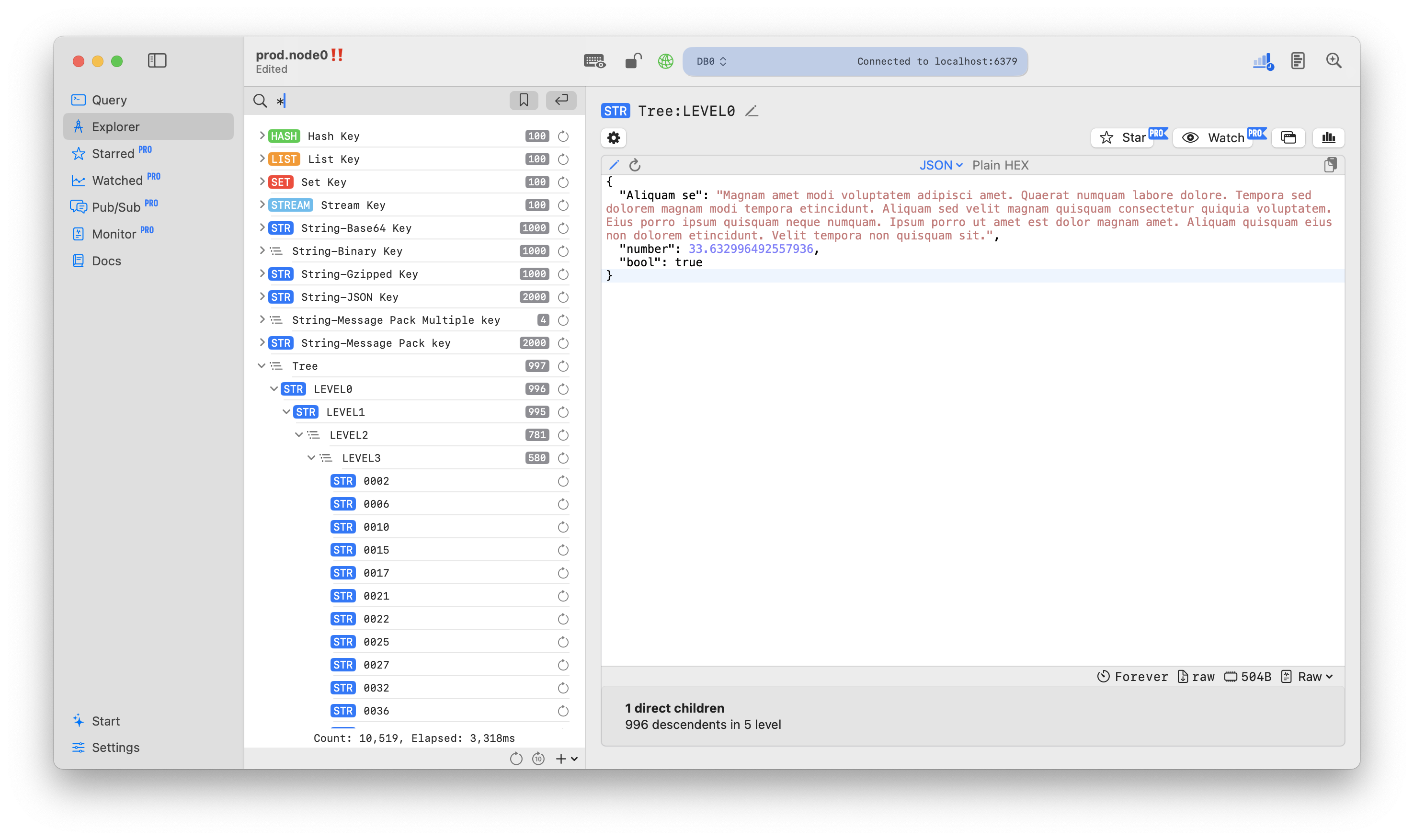Screen dimensions: 1414x840
Task: Open Query in the sidebar
Action: click(109, 100)
